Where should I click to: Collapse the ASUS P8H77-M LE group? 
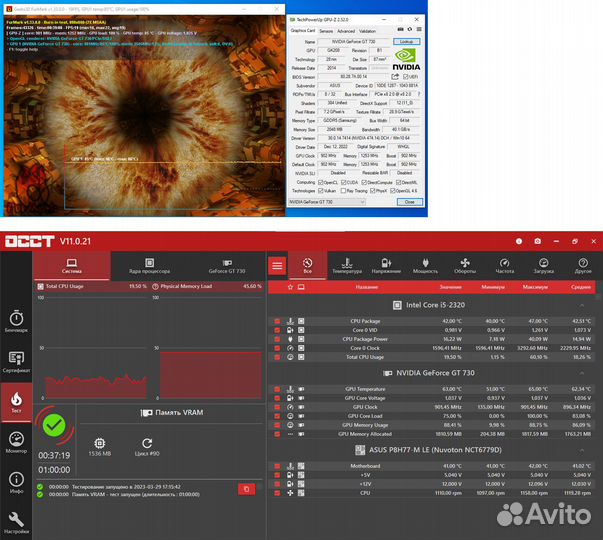[x=581, y=450]
